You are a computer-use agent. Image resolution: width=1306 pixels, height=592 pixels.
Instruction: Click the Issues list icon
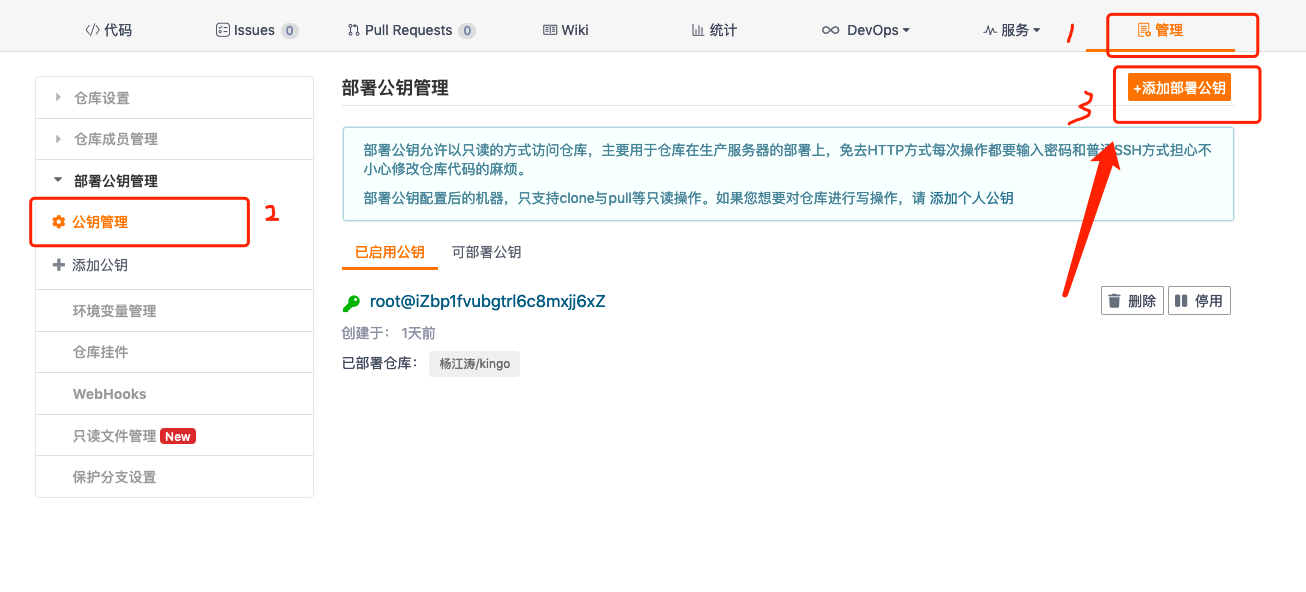coord(222,30)
